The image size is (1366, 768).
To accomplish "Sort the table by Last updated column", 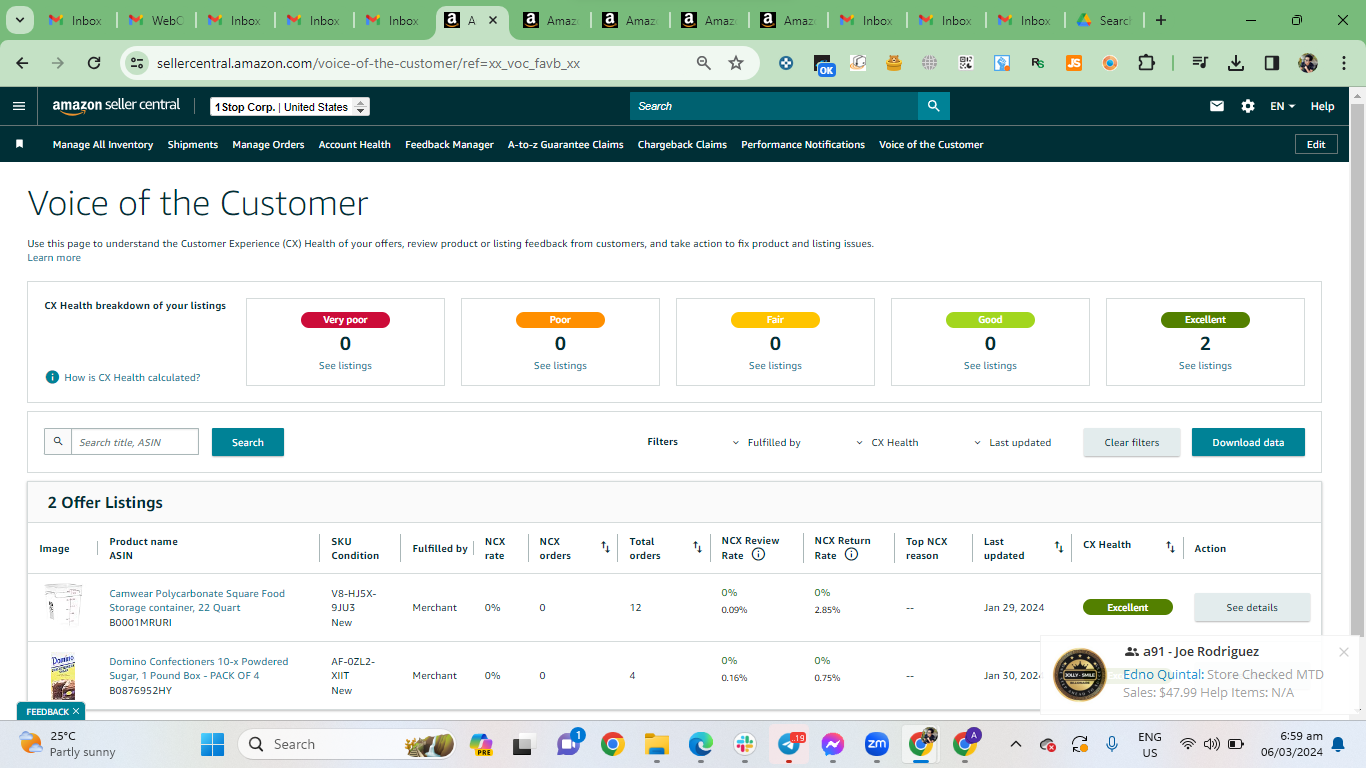I will [x=1059, y=547].
